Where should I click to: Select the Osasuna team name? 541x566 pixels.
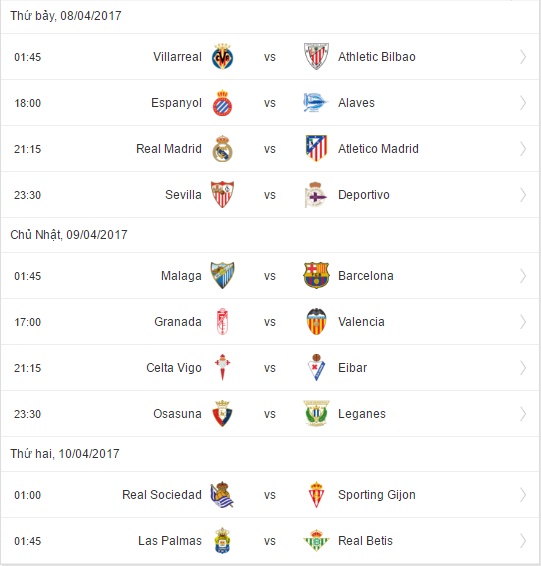177,414
